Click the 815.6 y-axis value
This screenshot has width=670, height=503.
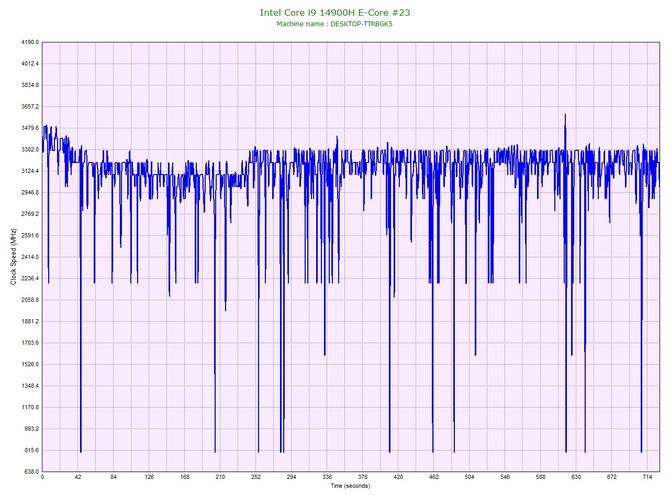(x=31, y=450)
